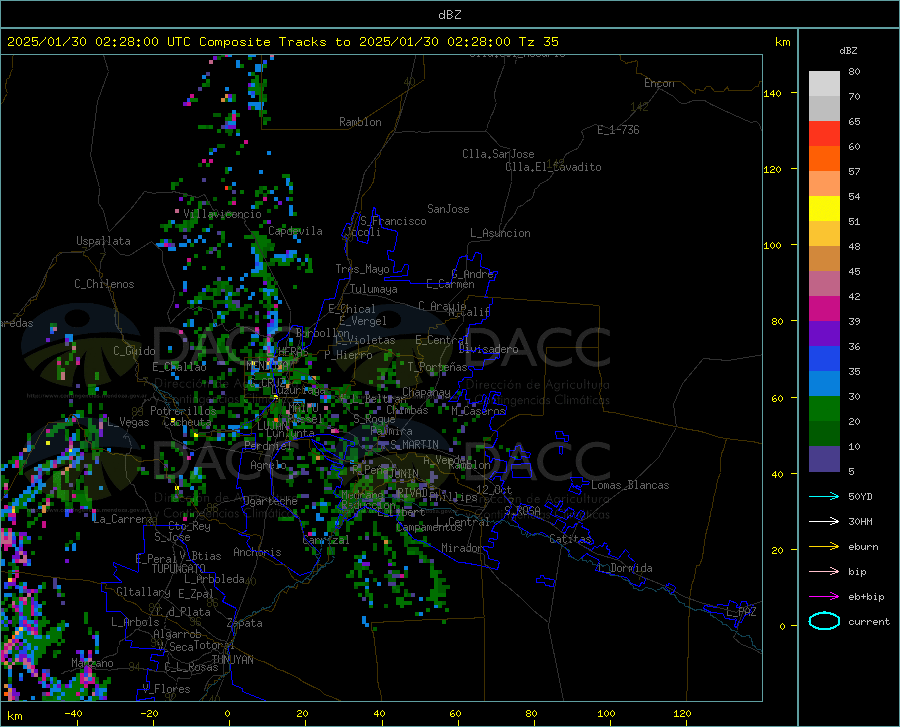Click the Mirador label
This screenshot has width=900, height=727.
coord(462,548)
